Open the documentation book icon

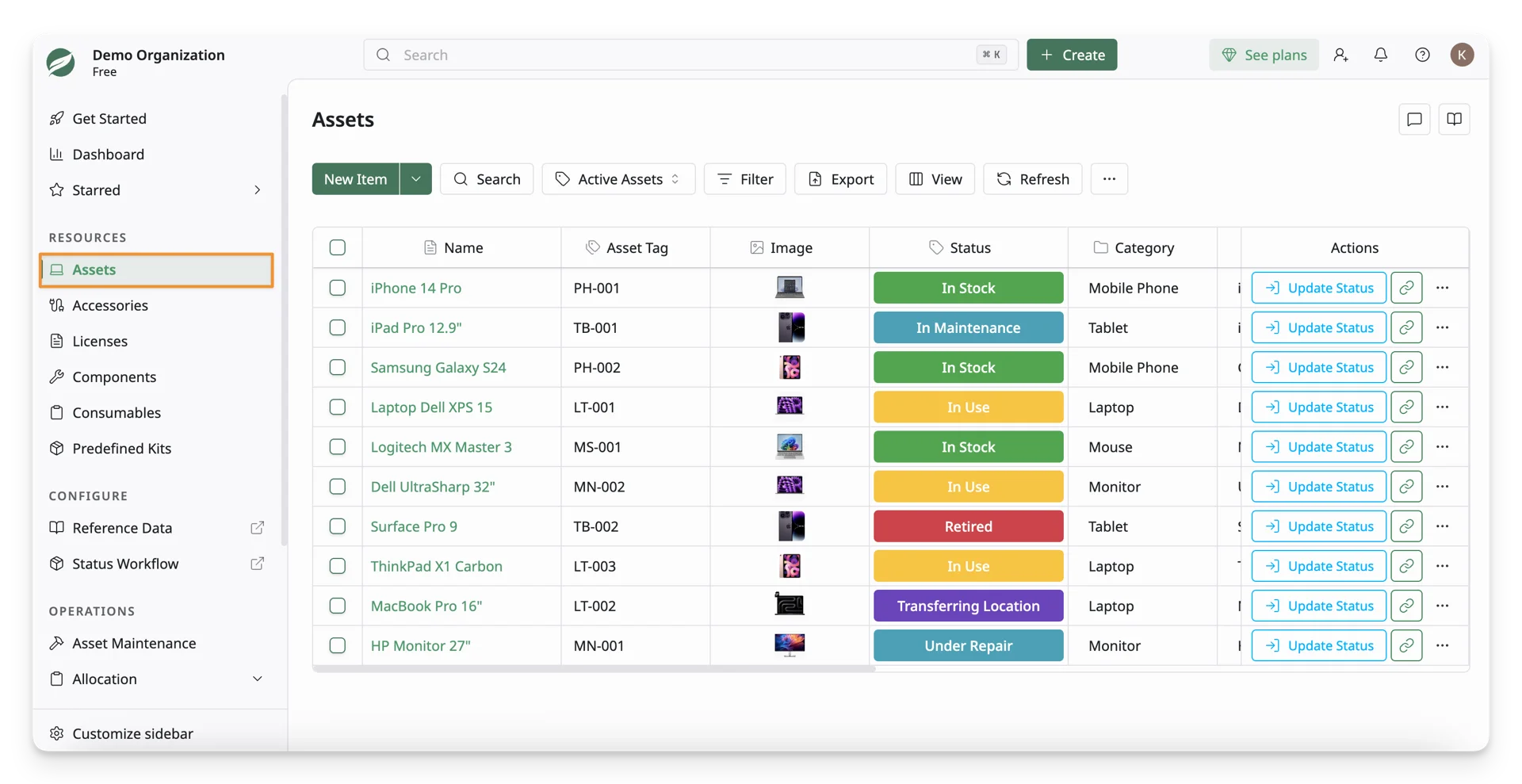[x=1454, y=120]
